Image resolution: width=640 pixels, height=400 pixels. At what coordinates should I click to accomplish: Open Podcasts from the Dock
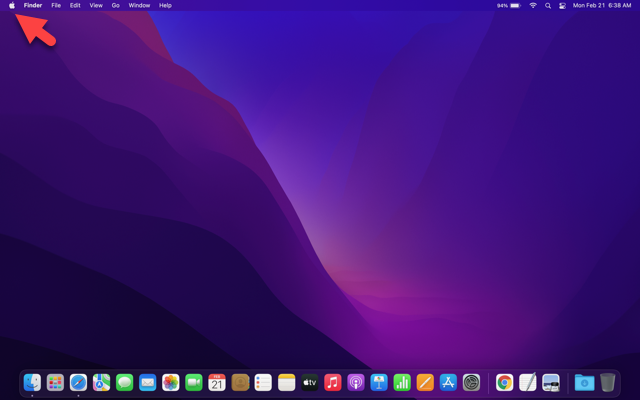pyautogui.click(x=356, y=382)
